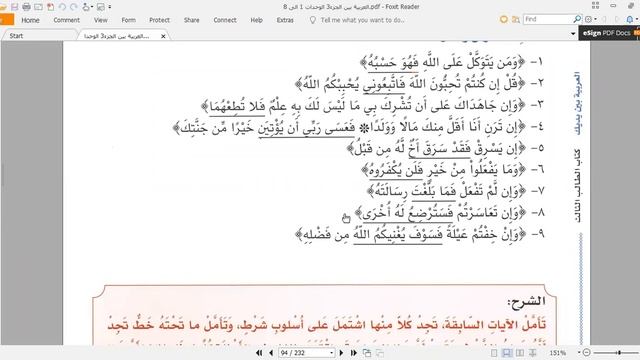Image resolution: width=640 pixels, height=360 pixels.
Task: Open the Help ribbon tab
Action: [256, 20]
